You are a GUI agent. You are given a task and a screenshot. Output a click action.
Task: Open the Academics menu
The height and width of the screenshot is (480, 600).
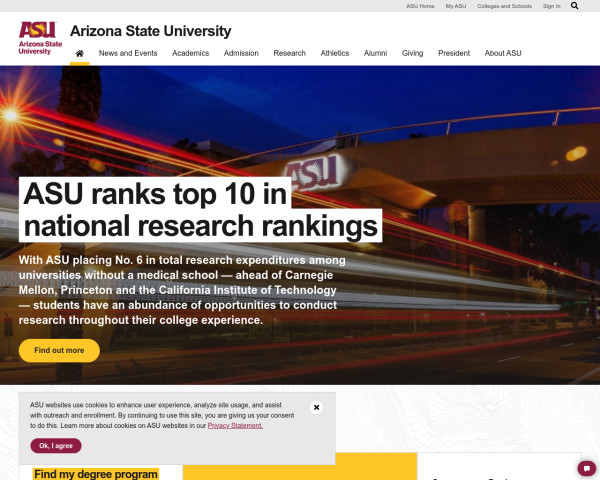click(190, 53)
